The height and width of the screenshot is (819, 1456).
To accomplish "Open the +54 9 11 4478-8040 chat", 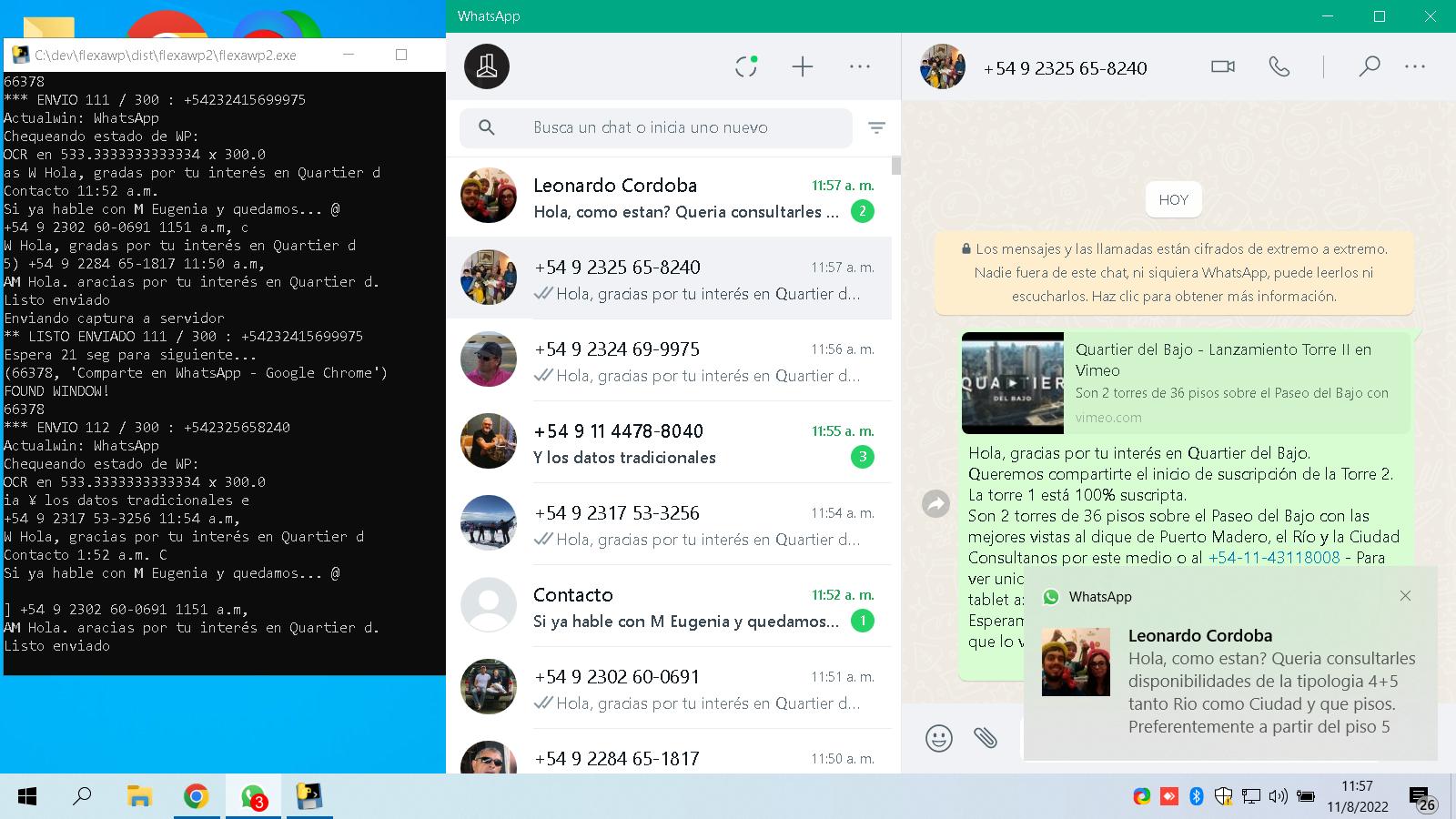I will click(669, 442).
